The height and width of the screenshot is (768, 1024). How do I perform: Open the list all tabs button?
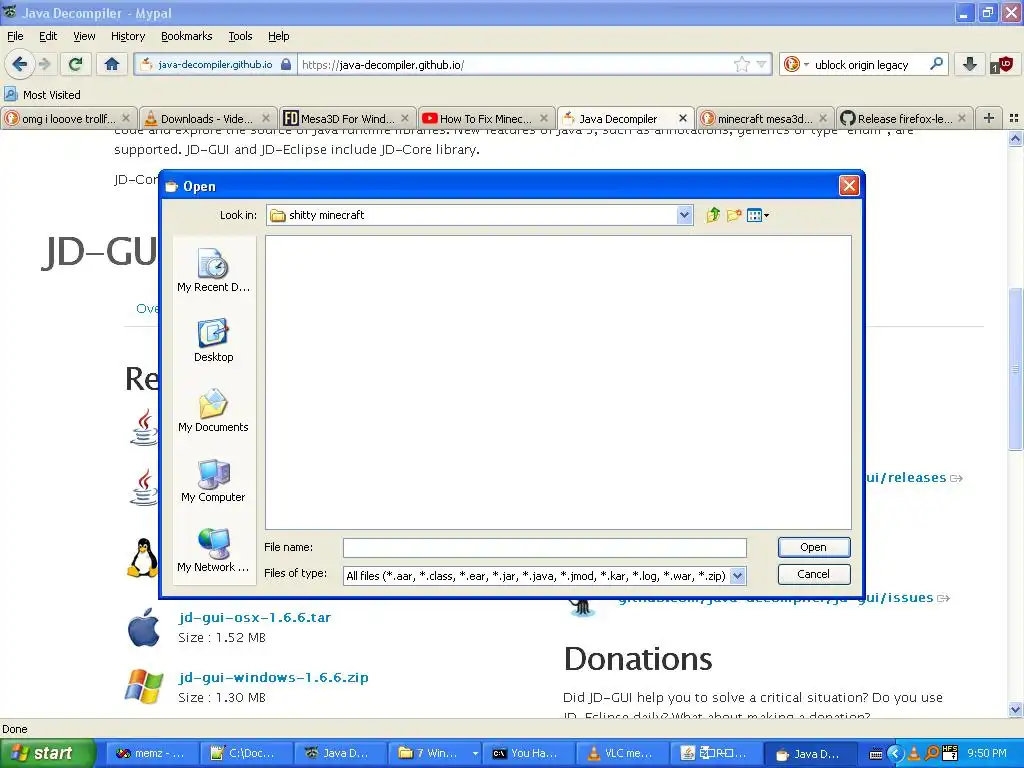1014,118
